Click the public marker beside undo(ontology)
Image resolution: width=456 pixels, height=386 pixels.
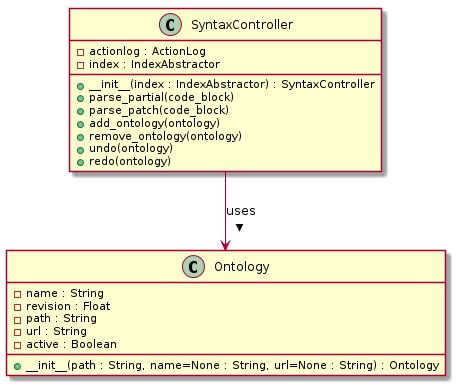click(80, 150)
